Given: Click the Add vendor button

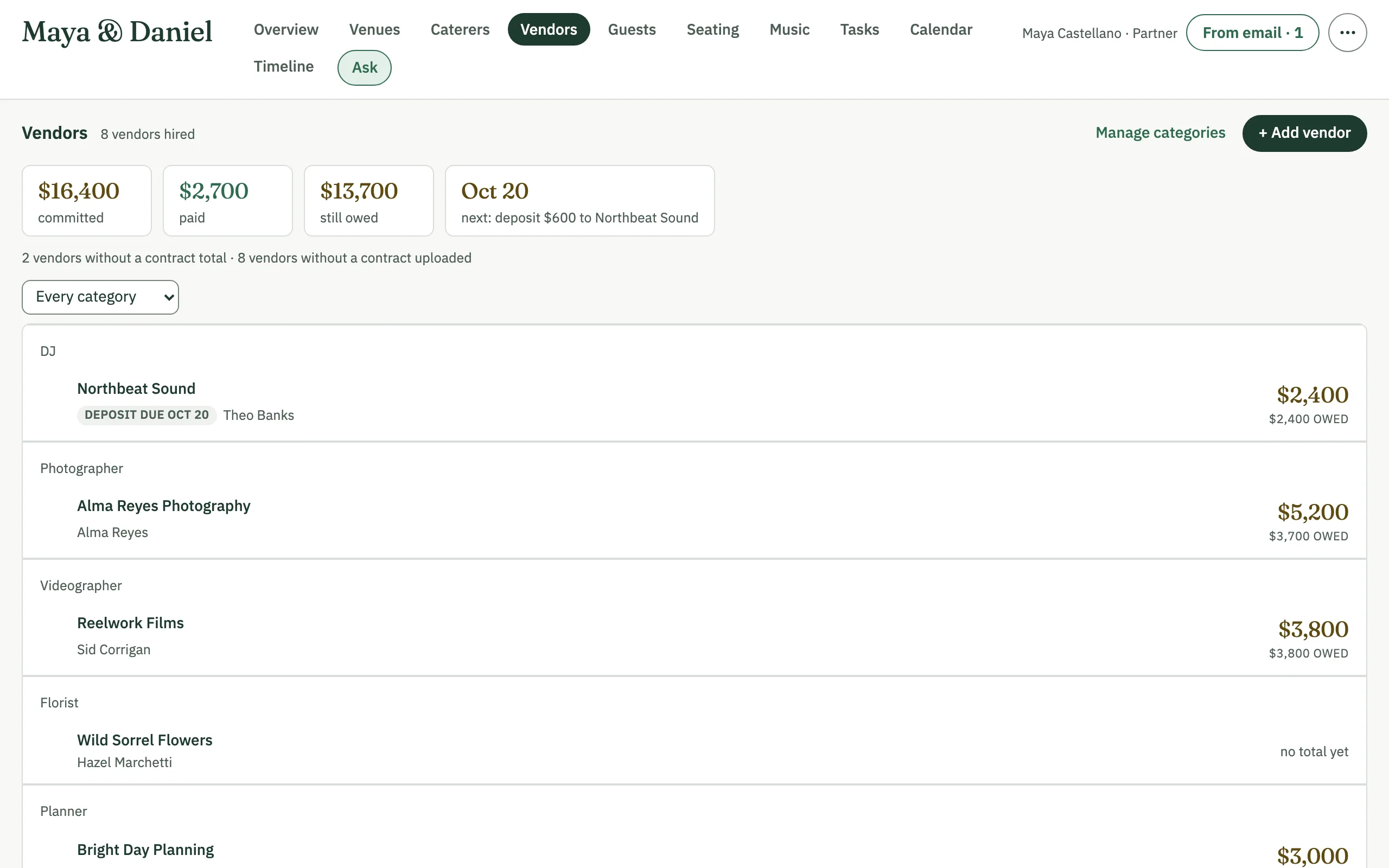Looking at the screenshot, I should [x=1304, y=133].
